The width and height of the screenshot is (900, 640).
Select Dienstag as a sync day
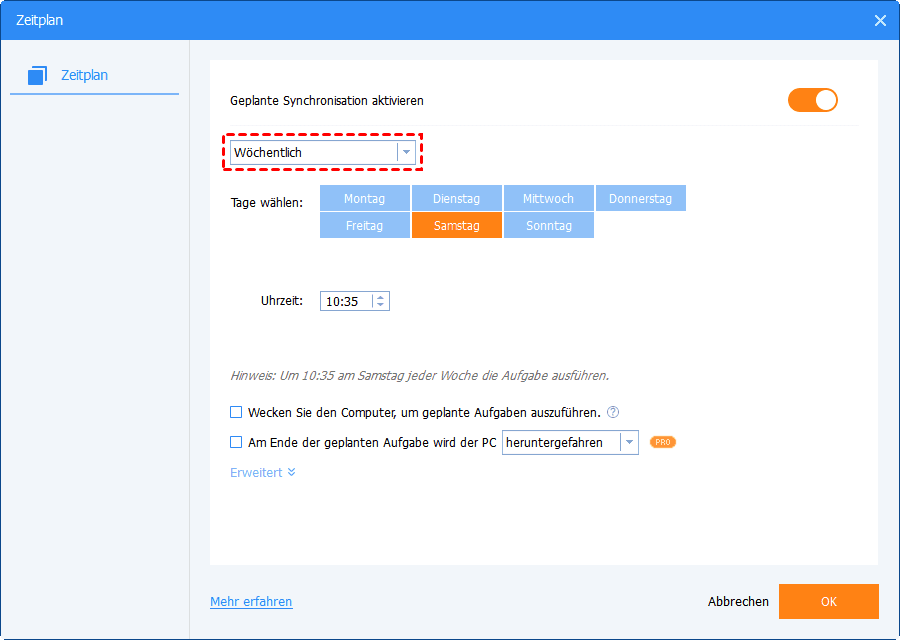(x=456, y=199)
